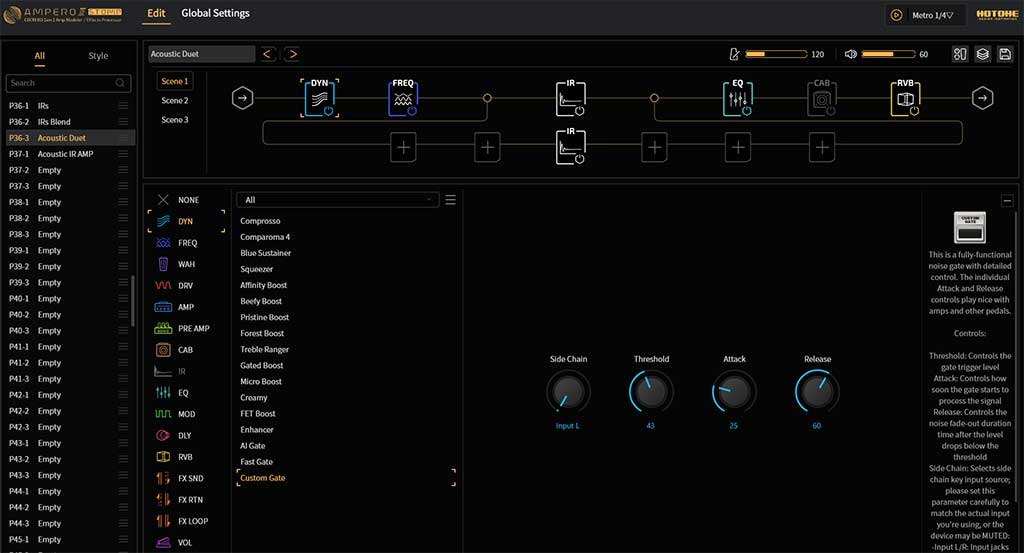Select the RVB module in signal chain
The width and height of the screenshot is (1024, 553).
coord(904,99)
